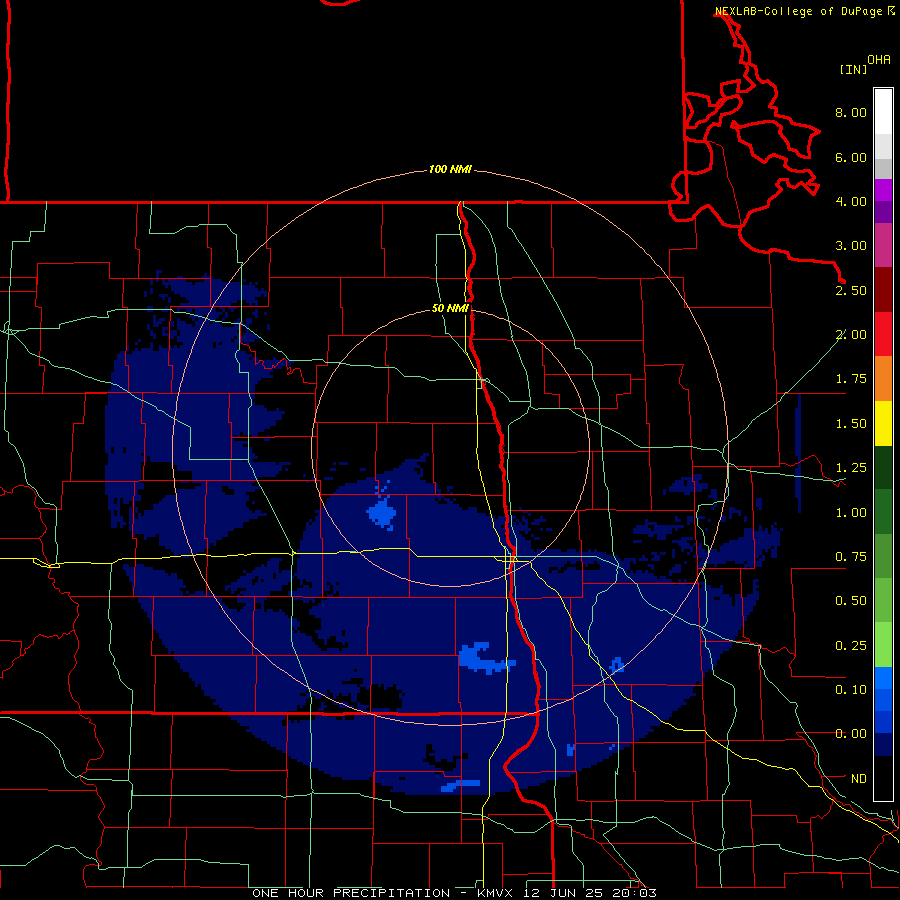Select the orange swatch above the 1.75 label
Image resolution: width=900 pixels, height=900 pixels.
click(x=883, y=379)
